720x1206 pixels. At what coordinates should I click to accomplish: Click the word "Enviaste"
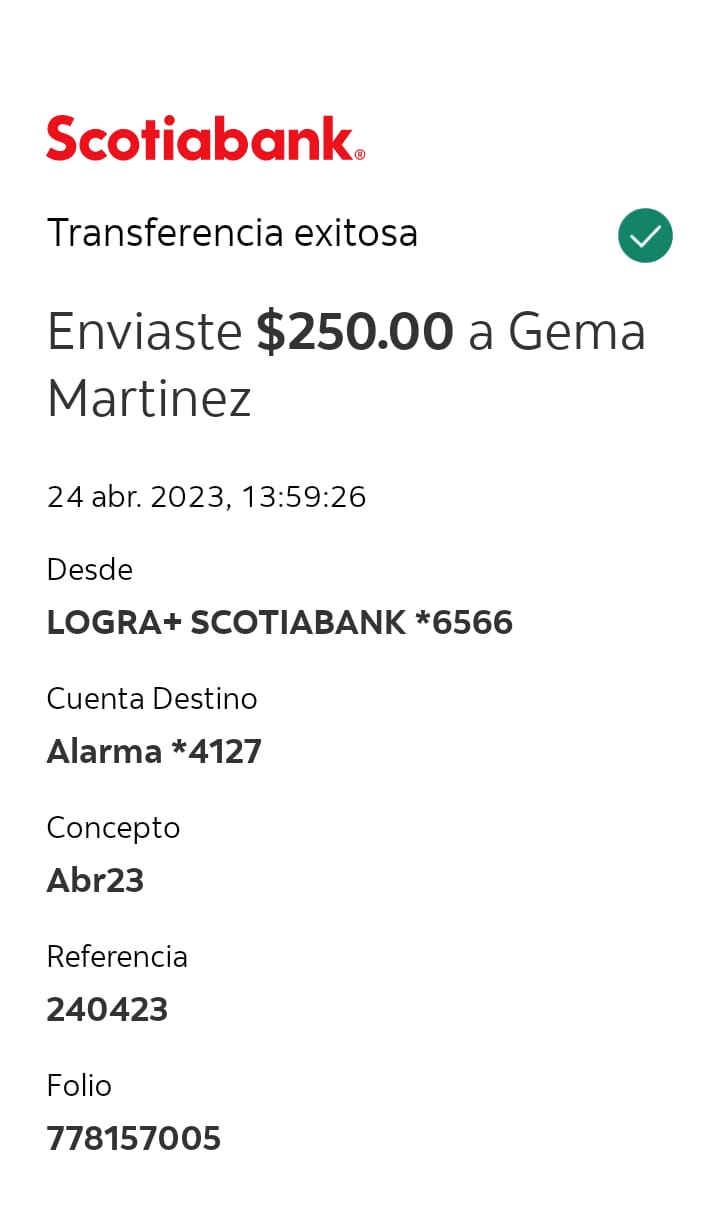144,332
